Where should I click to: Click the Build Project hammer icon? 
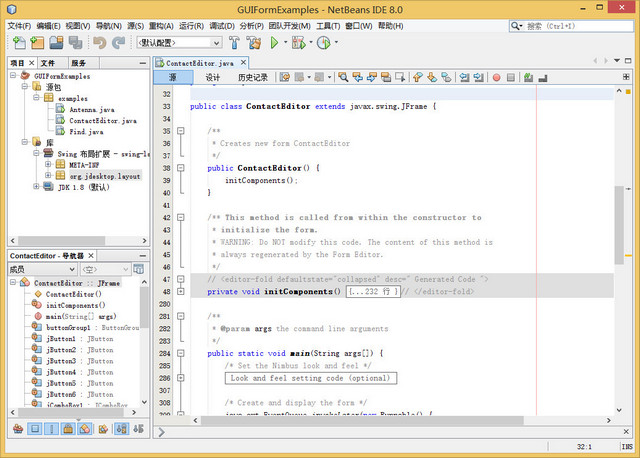click(234, 42)
